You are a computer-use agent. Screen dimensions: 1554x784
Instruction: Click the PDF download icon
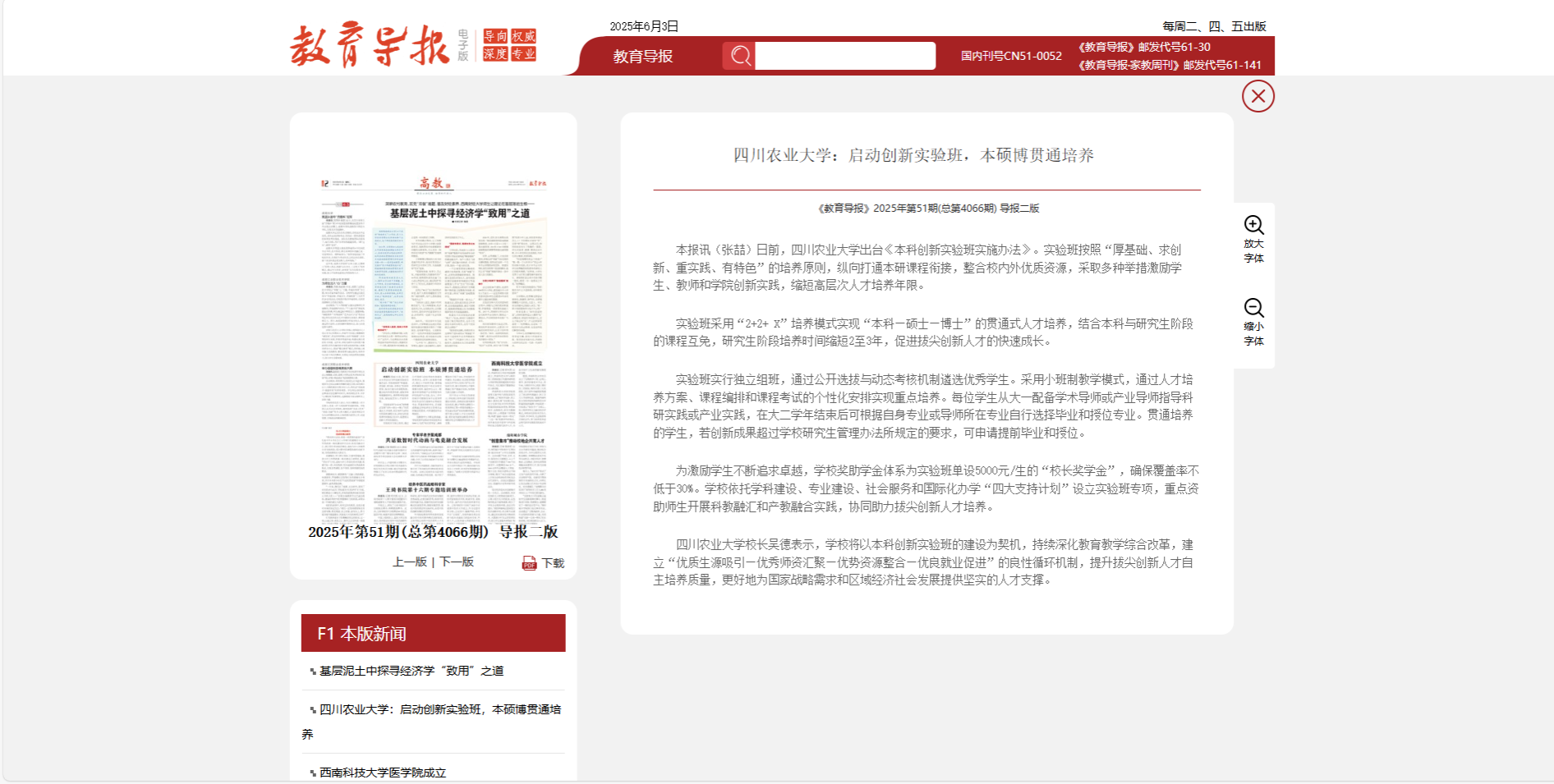coord(529,563)
